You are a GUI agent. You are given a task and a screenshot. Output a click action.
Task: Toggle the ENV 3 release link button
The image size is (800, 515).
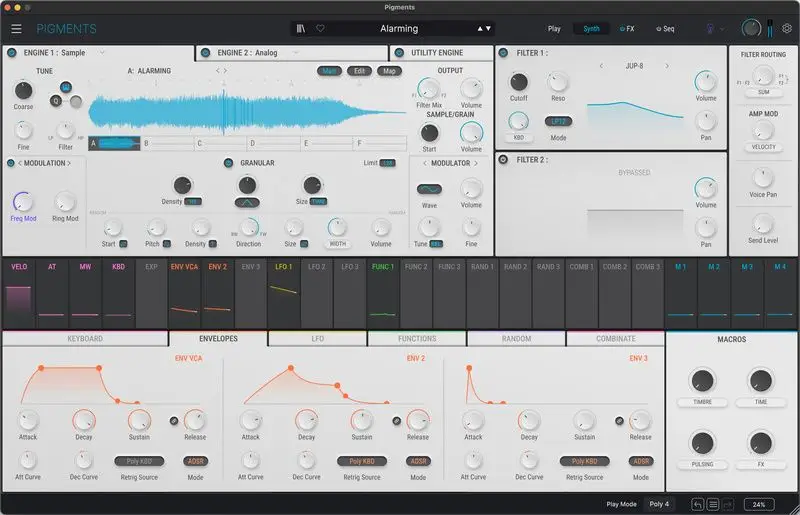pos(619,421)
